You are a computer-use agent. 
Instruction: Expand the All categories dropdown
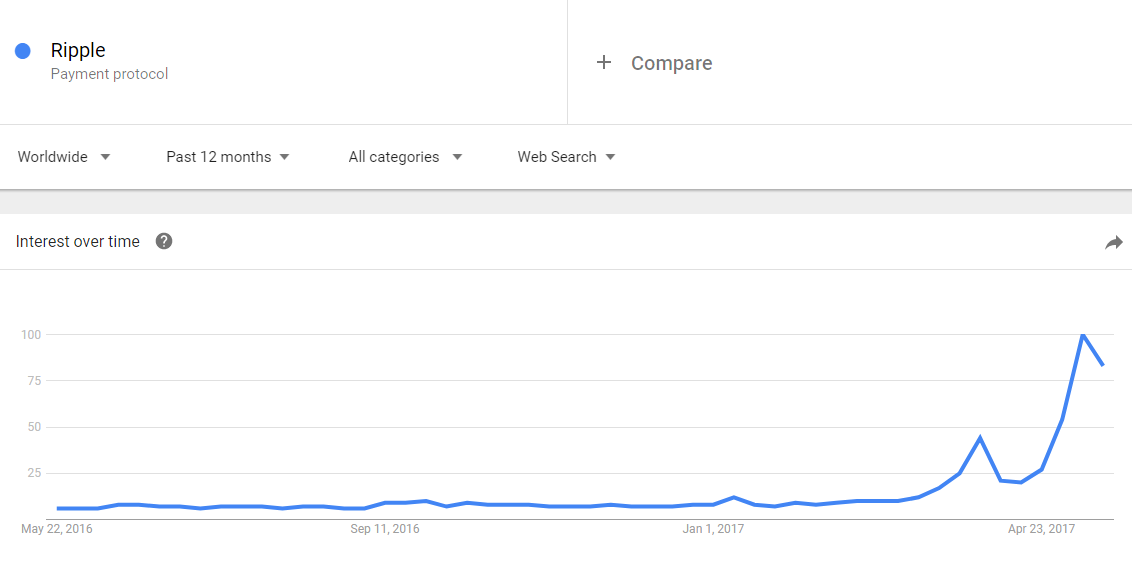pos(406,157)
